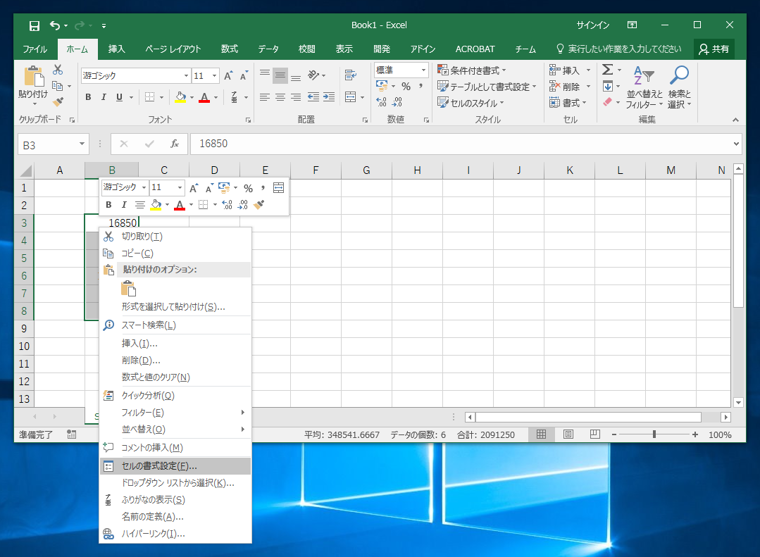Apply mini toolbar fill color bucket
Image resolution: width=760 pixels, height=557 pixels.
pyautogui.click(x=156, y=205)
